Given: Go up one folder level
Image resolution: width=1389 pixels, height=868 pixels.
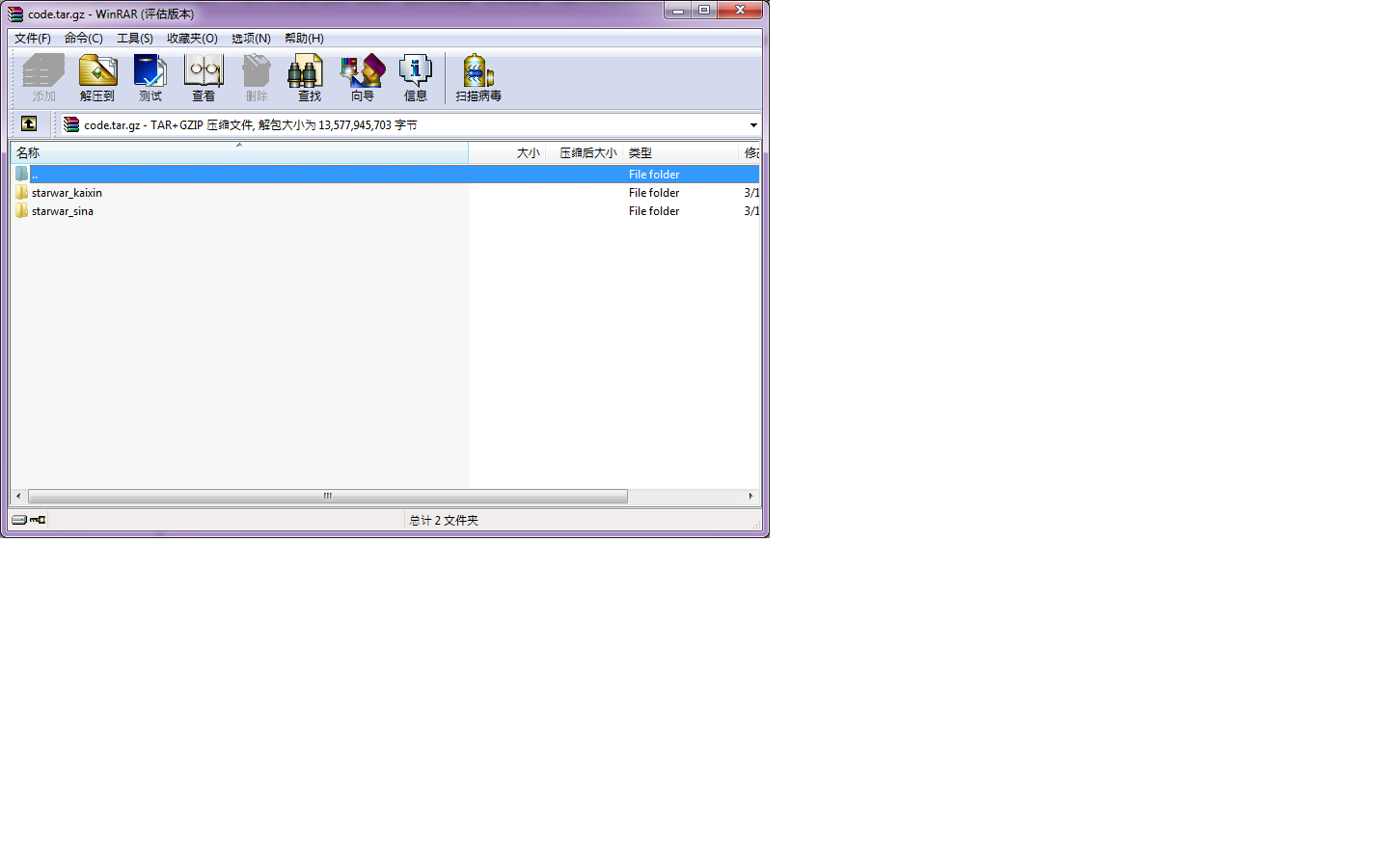Looking at the screenshot, I should [29, 123].
